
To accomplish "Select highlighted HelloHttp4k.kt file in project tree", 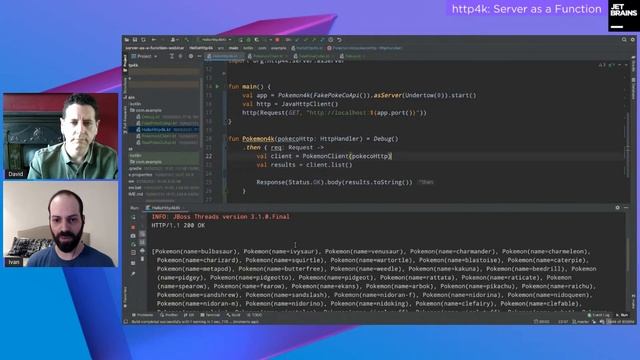I will [x=164, y=129].
